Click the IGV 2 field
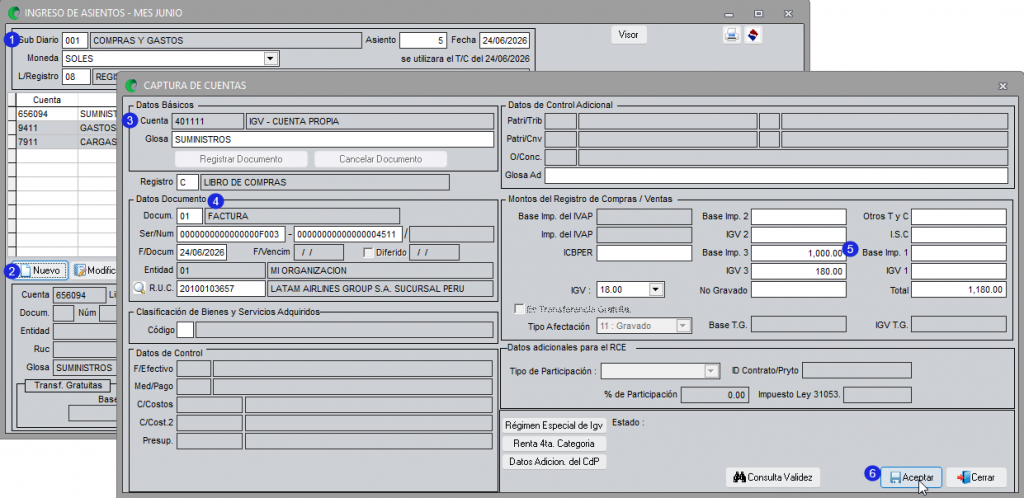The height and width of the screenshot is (498, 1024). (799, 234)
